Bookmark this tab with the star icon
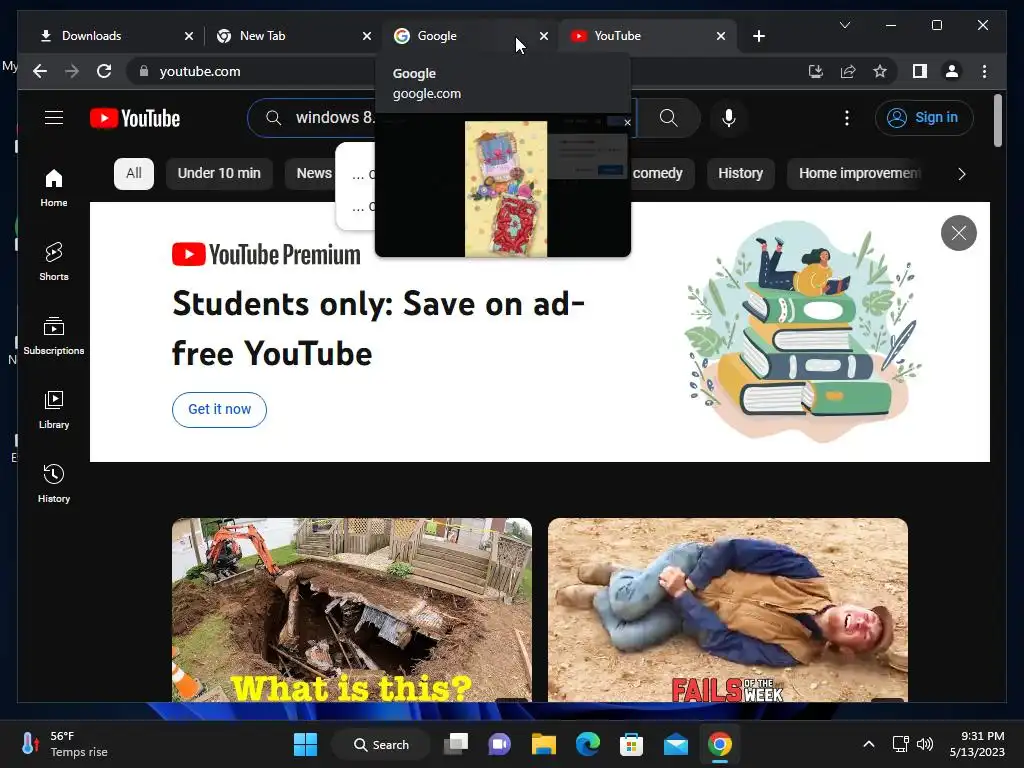Image resolution: width=1024 pixels, height=768 pixels. 880,71
